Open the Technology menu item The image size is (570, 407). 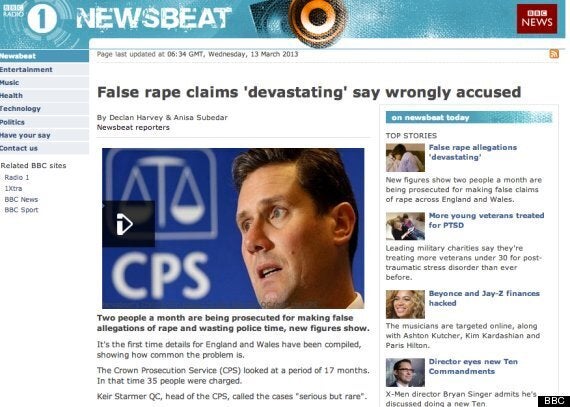tap(20, 109)
